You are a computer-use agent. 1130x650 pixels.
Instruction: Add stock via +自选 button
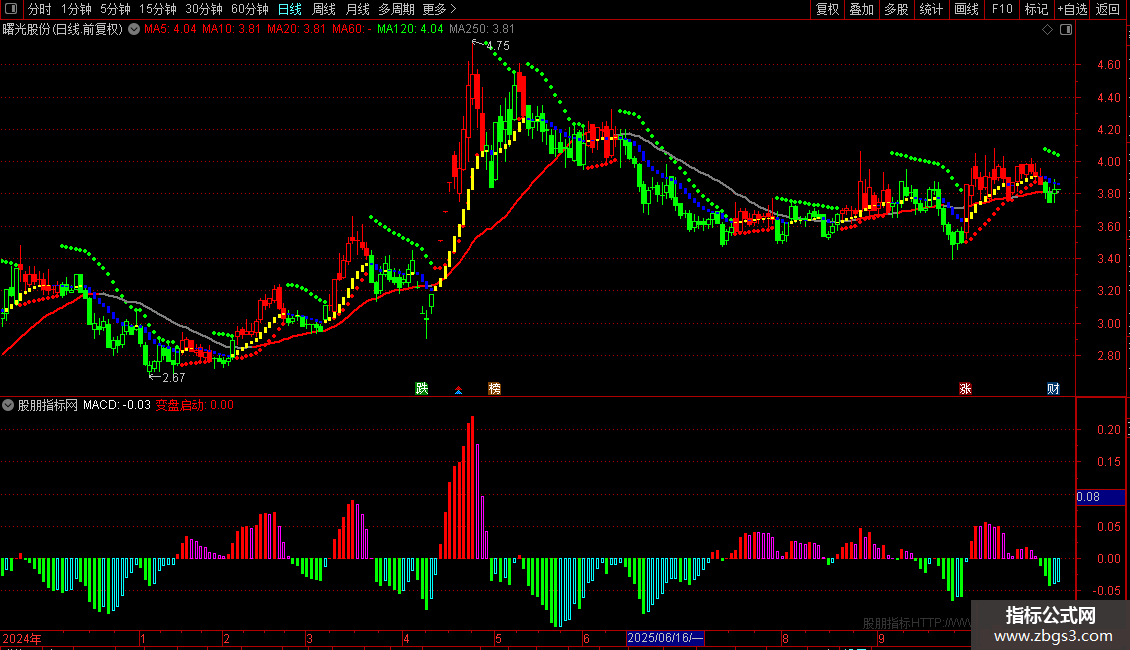point(1072,9)
